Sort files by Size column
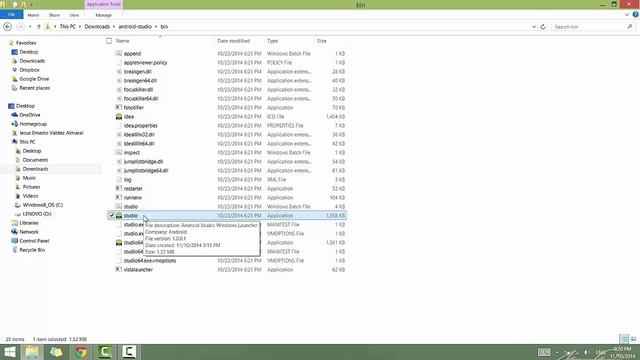The height and width of the screenshot is (360, 640). click(322, 41)
